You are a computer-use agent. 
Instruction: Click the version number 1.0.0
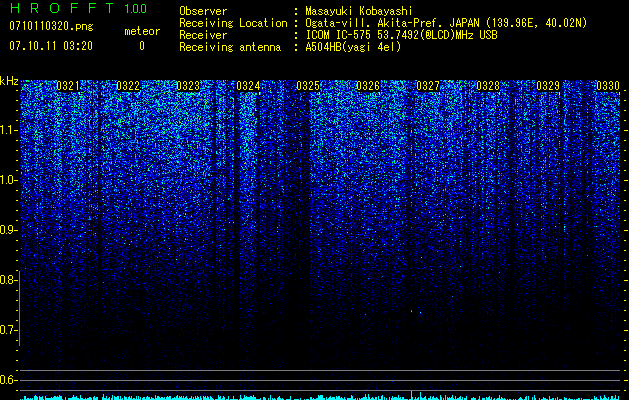(x=136, y=9)
